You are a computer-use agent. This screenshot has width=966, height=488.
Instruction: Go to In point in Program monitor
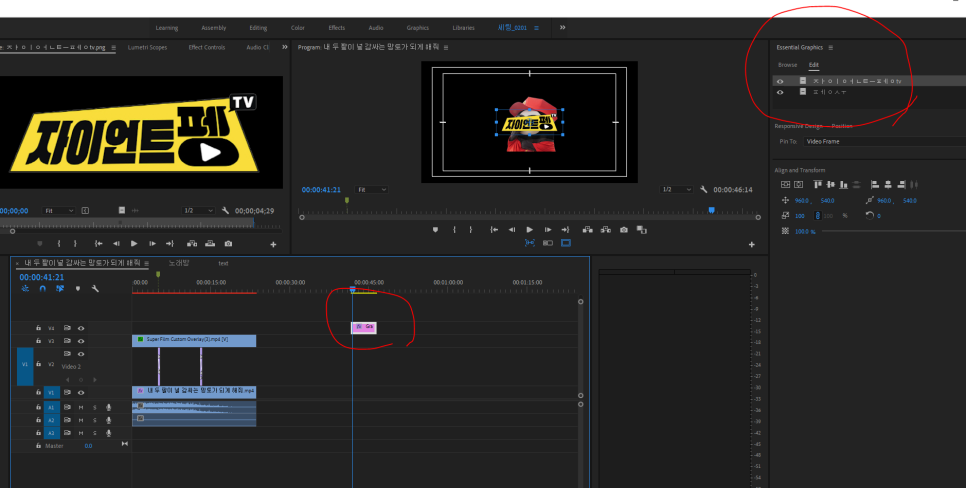click(493, 229)
